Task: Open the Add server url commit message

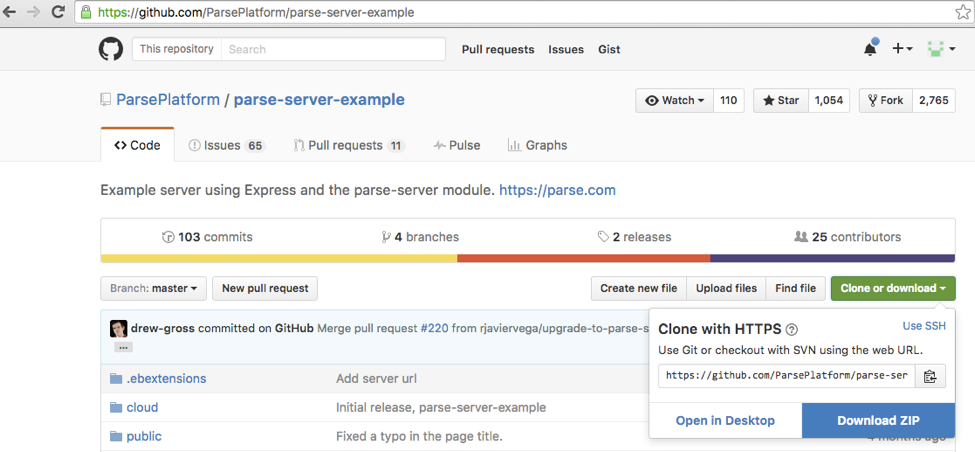Action: click(x=376, y=379)
